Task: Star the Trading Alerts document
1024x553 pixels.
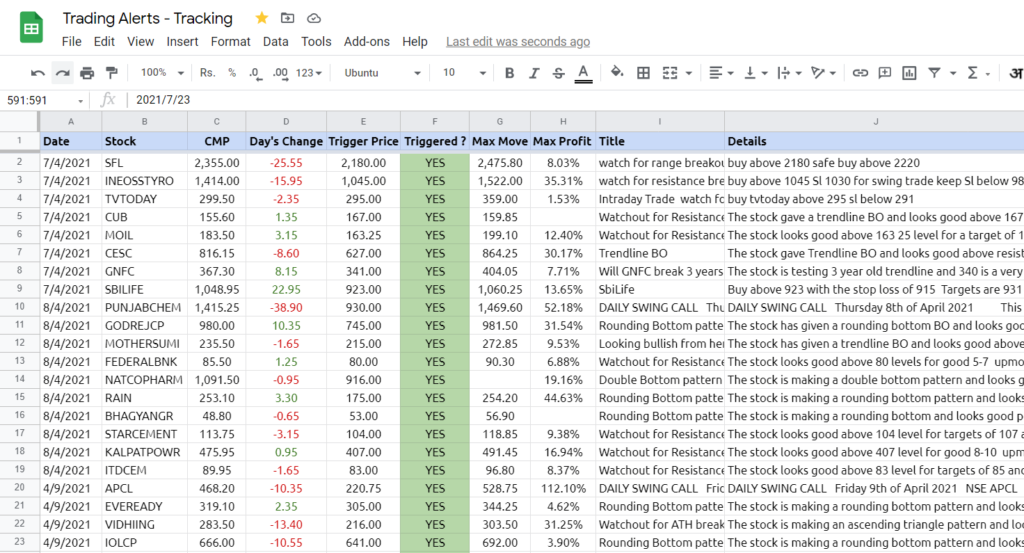Action: (x=262, y=18)
